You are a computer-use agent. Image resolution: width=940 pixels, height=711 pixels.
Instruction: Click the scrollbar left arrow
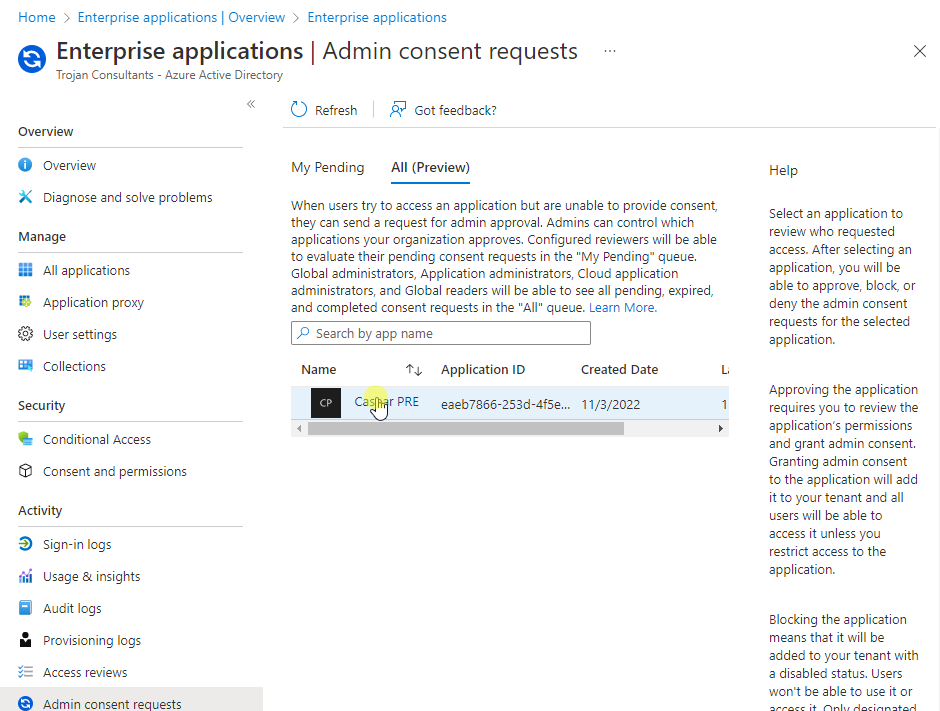point(299,428)
